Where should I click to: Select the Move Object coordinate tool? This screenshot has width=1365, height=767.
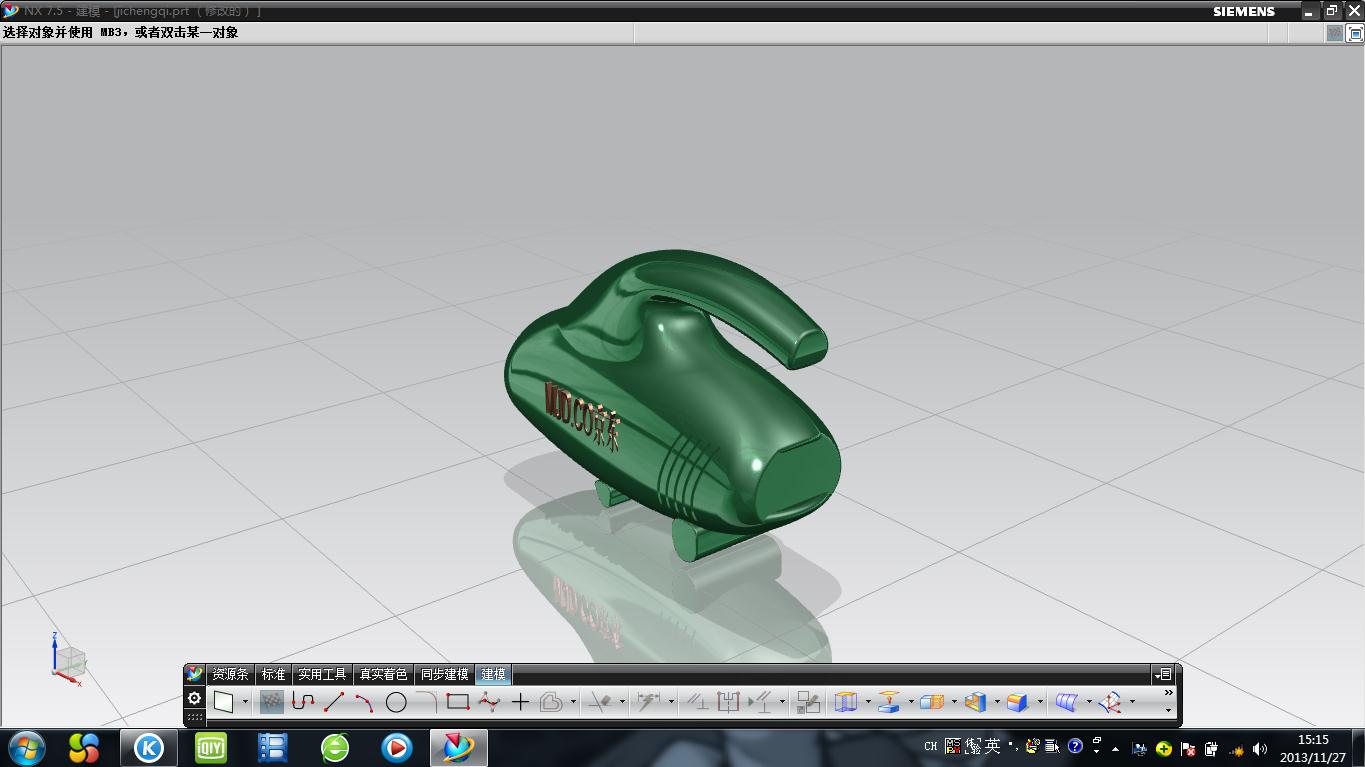click(x=1110, y=702)
